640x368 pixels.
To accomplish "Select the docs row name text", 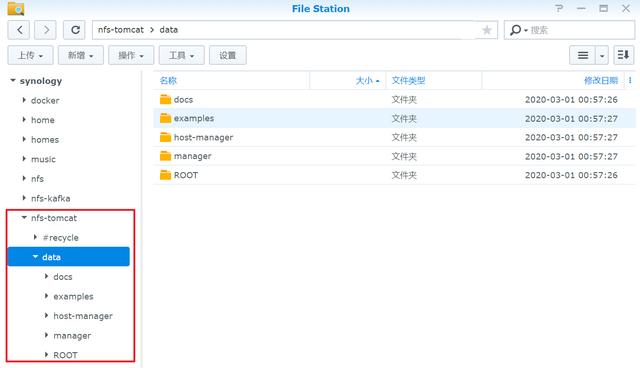I will [183, 100].
